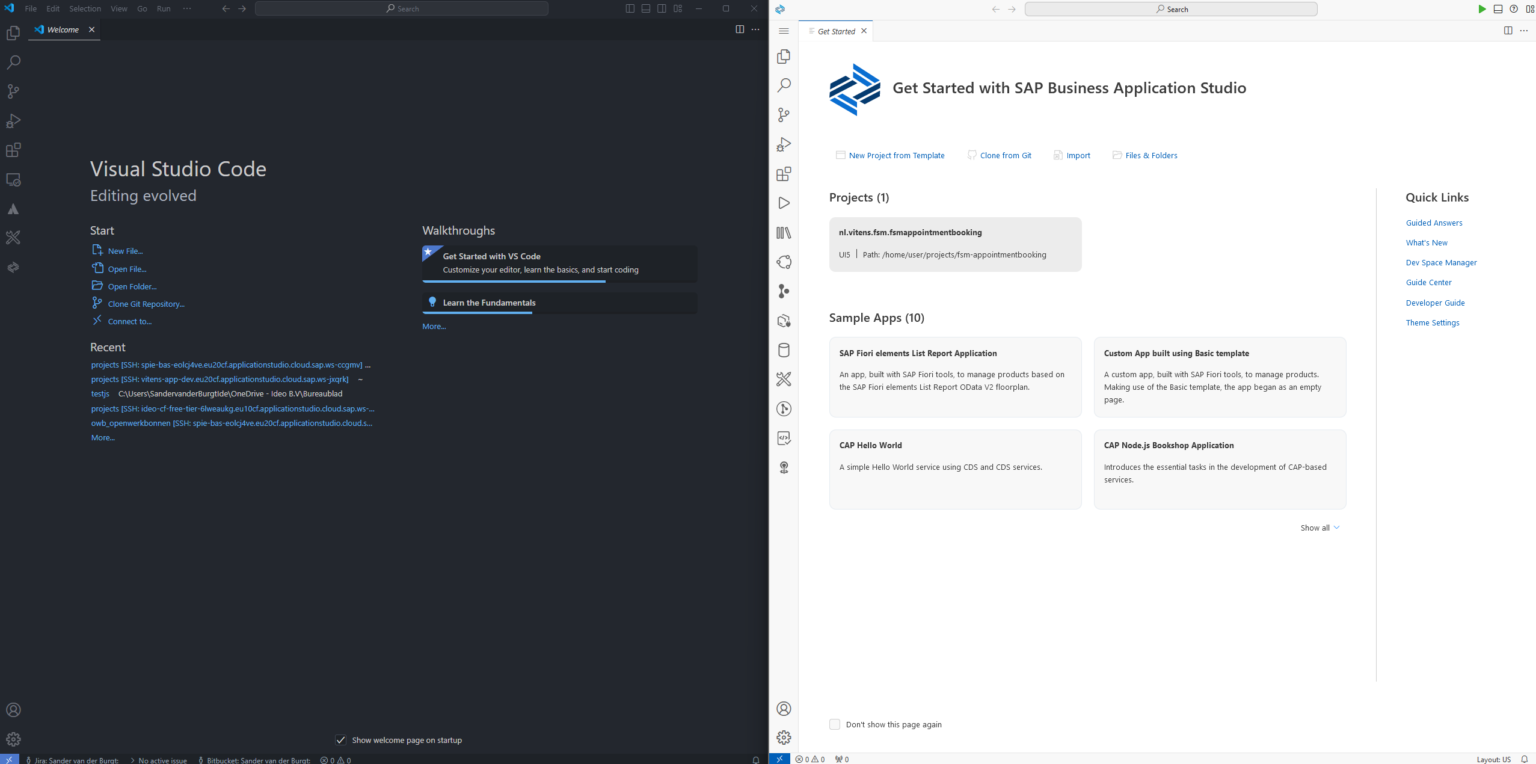The height and width of the screenshot is (764, 1536).
Task: Collapse the Get Started tab's split editor control
Action: click(x=1507, y=30)
